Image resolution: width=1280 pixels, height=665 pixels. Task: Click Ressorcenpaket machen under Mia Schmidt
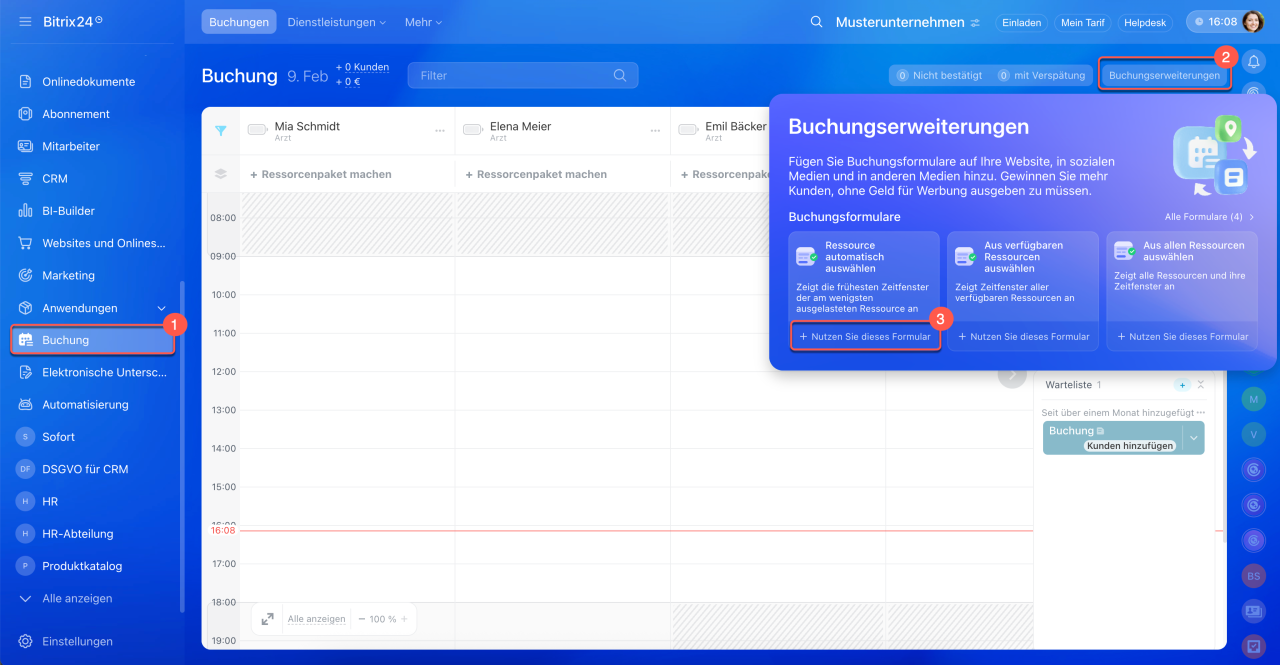click(x=321, y=174)
